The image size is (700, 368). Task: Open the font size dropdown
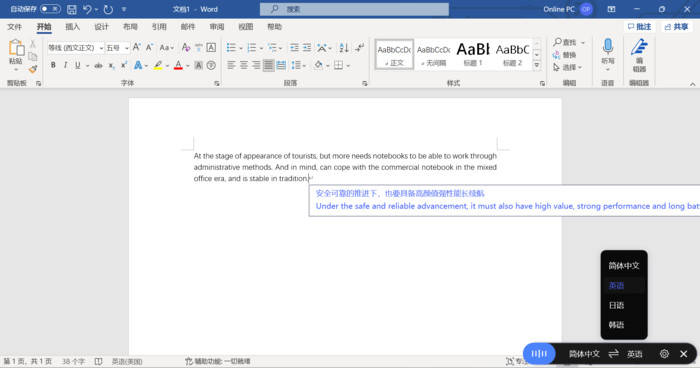[127, 48]
